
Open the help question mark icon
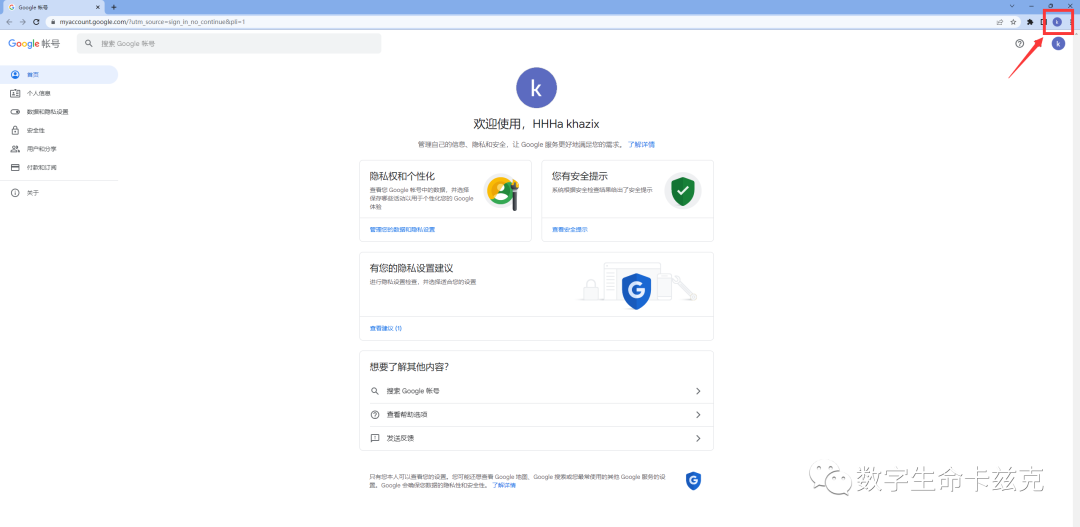1019,43
